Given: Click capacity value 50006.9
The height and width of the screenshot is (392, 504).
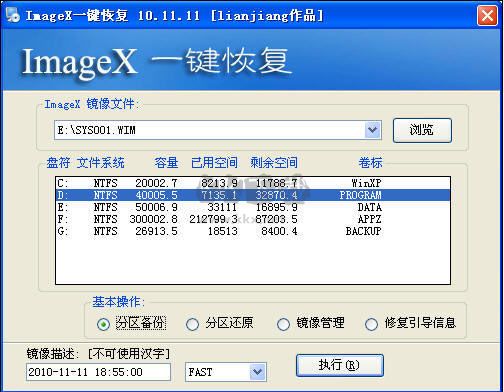Looking at the screenshot, I should point(156,207).
